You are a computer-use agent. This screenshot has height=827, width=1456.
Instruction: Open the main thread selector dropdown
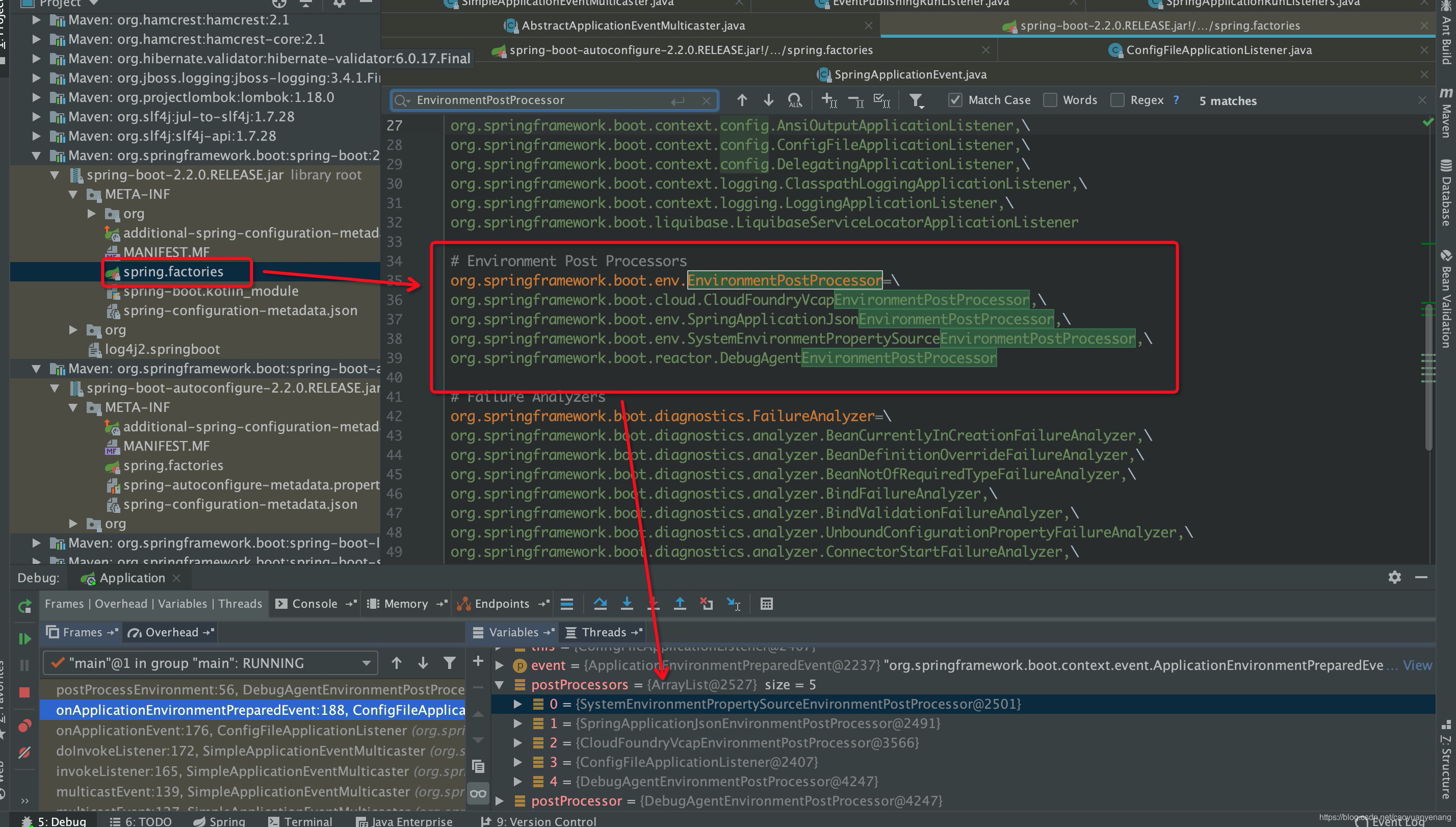coord(366,663)
